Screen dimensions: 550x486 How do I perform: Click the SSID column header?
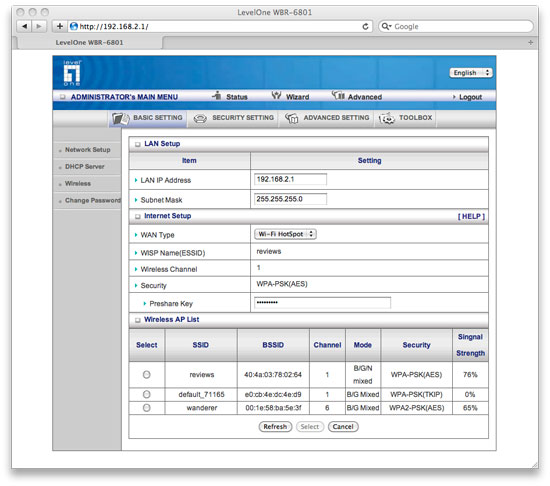[201, 345]
